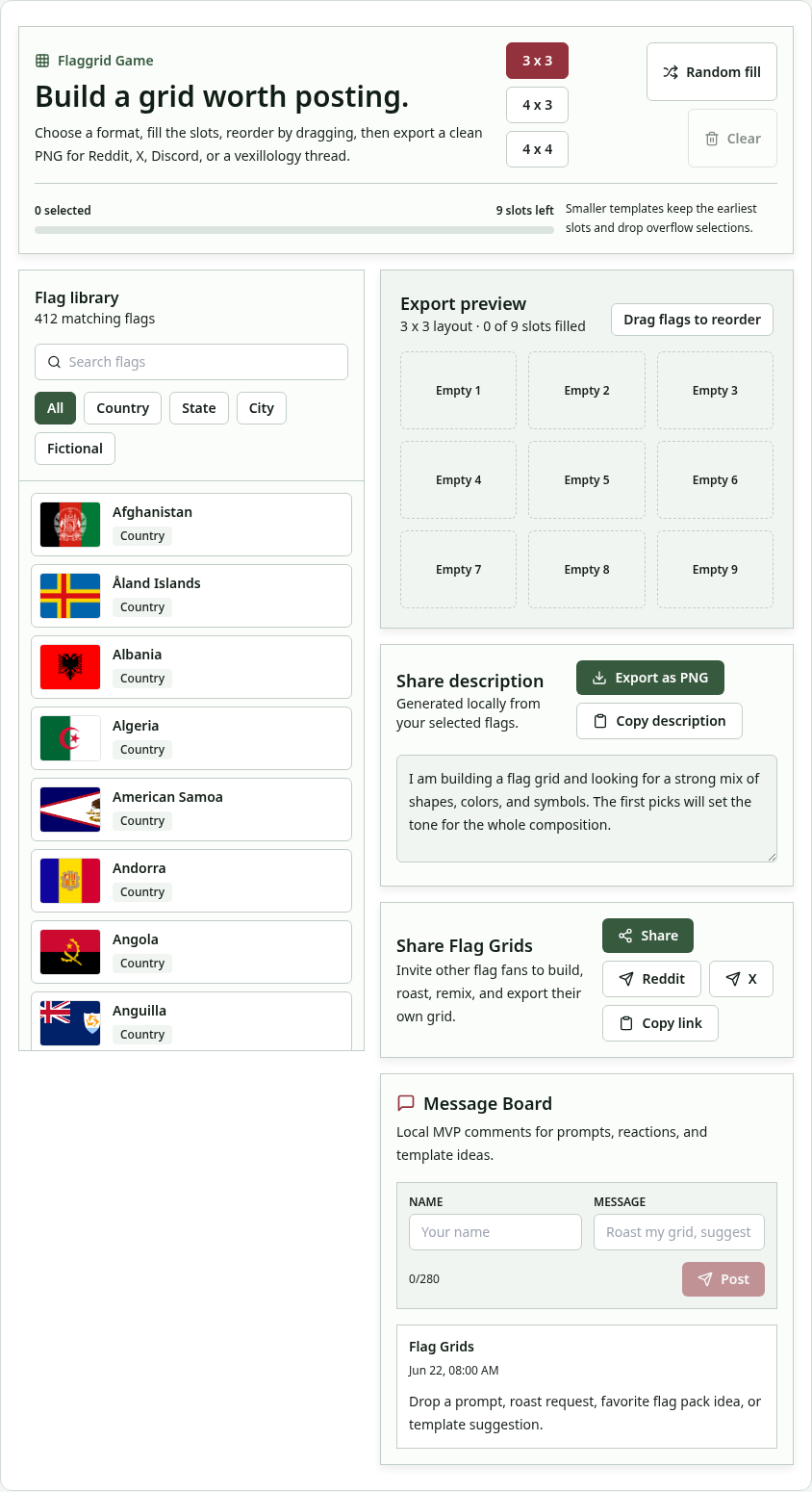Click the shuffle icon in Random fill
Screen dimensions: 812x1492
(x=671, y=72)
